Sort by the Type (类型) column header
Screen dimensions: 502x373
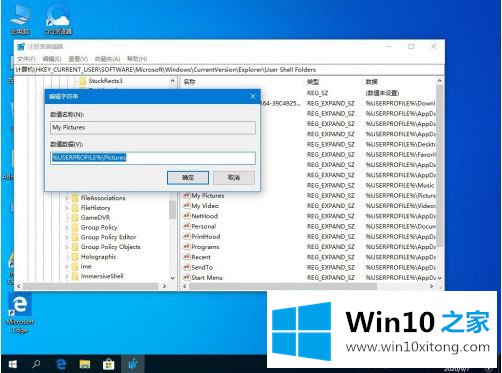[313, 82]
